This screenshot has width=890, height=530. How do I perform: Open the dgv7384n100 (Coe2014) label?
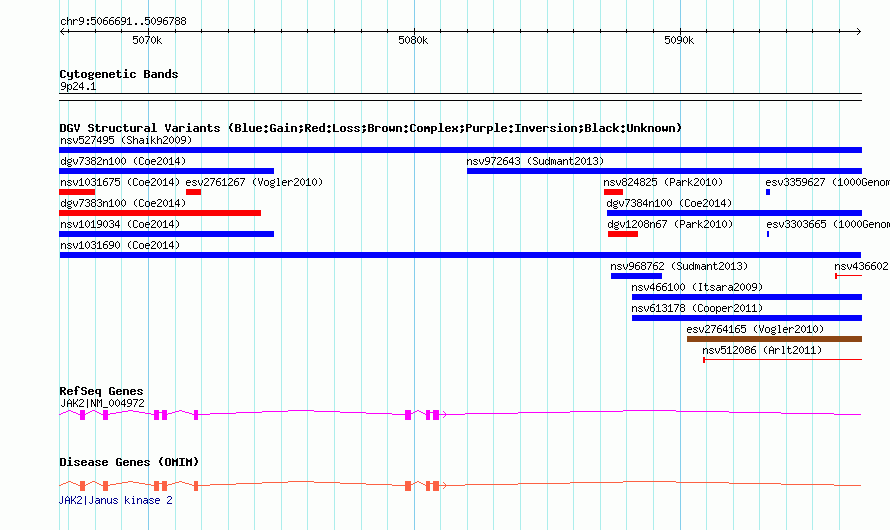pos(669,203)
